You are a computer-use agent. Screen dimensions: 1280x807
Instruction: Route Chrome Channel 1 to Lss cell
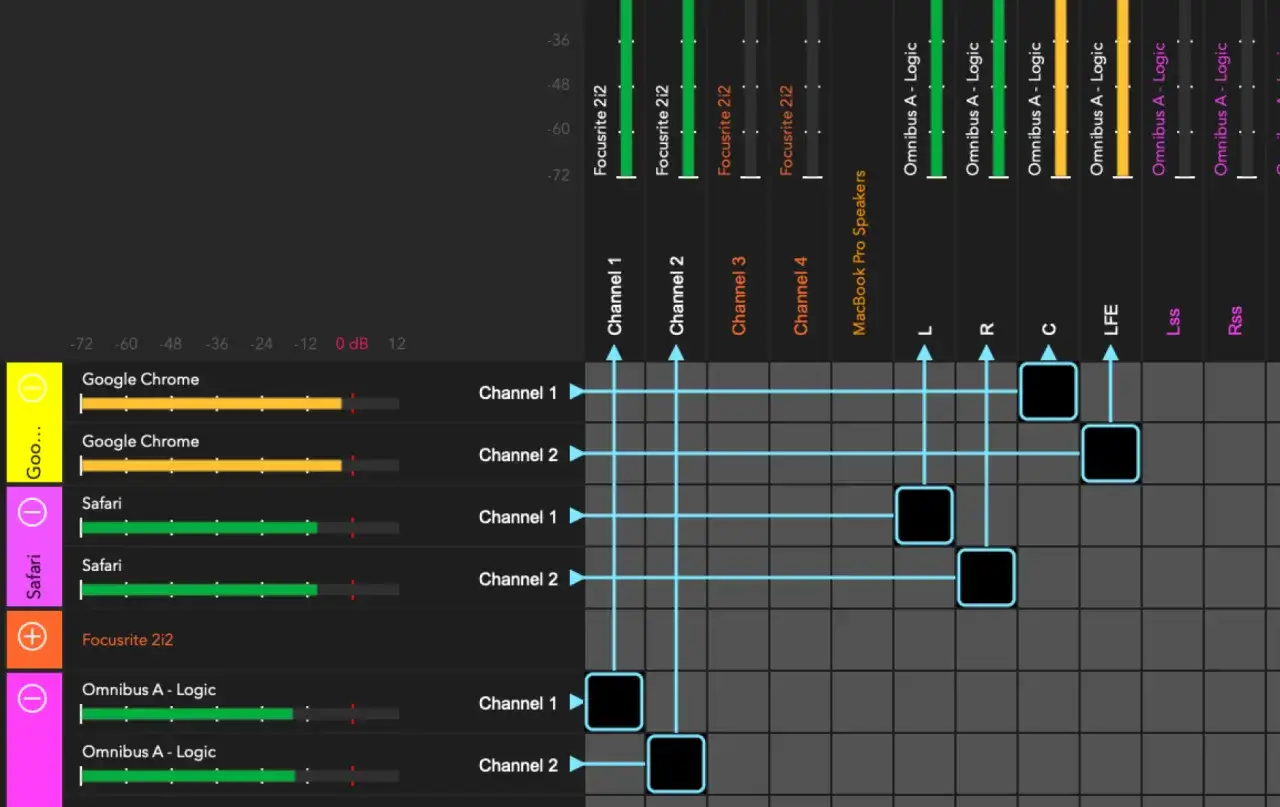point(1172,391)
